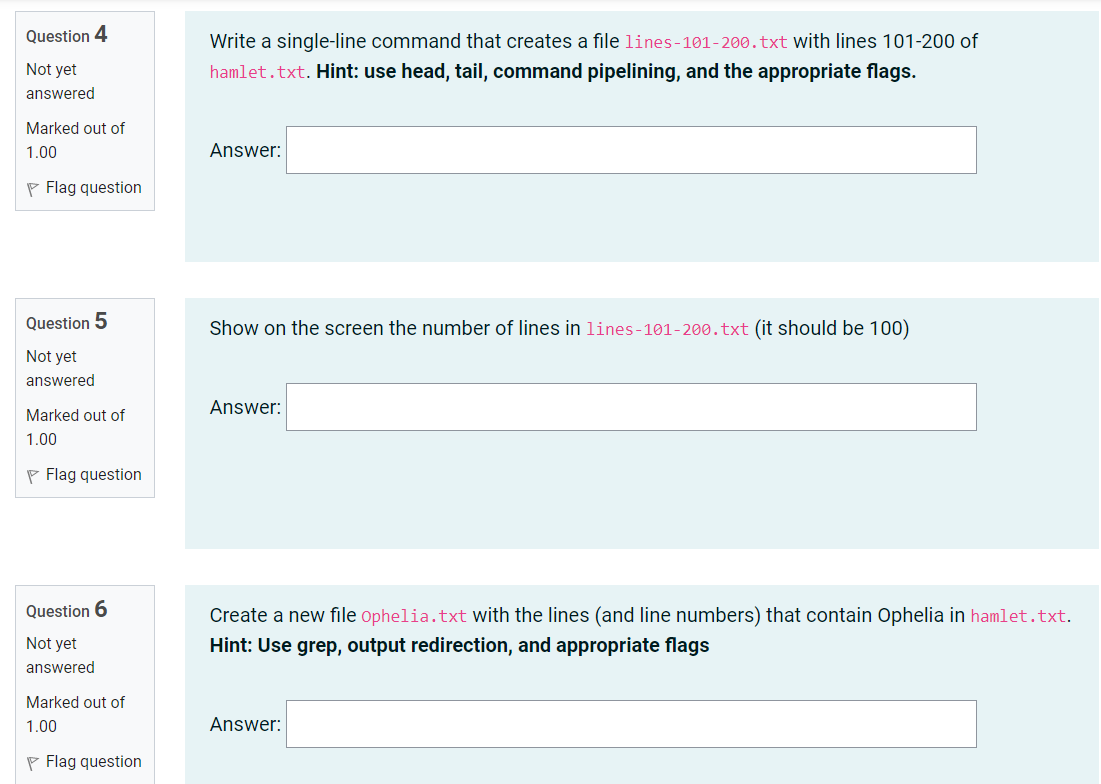Select the Question 4 heading
The width and height of the screenshot is (1101, 784).
(66, 35)
